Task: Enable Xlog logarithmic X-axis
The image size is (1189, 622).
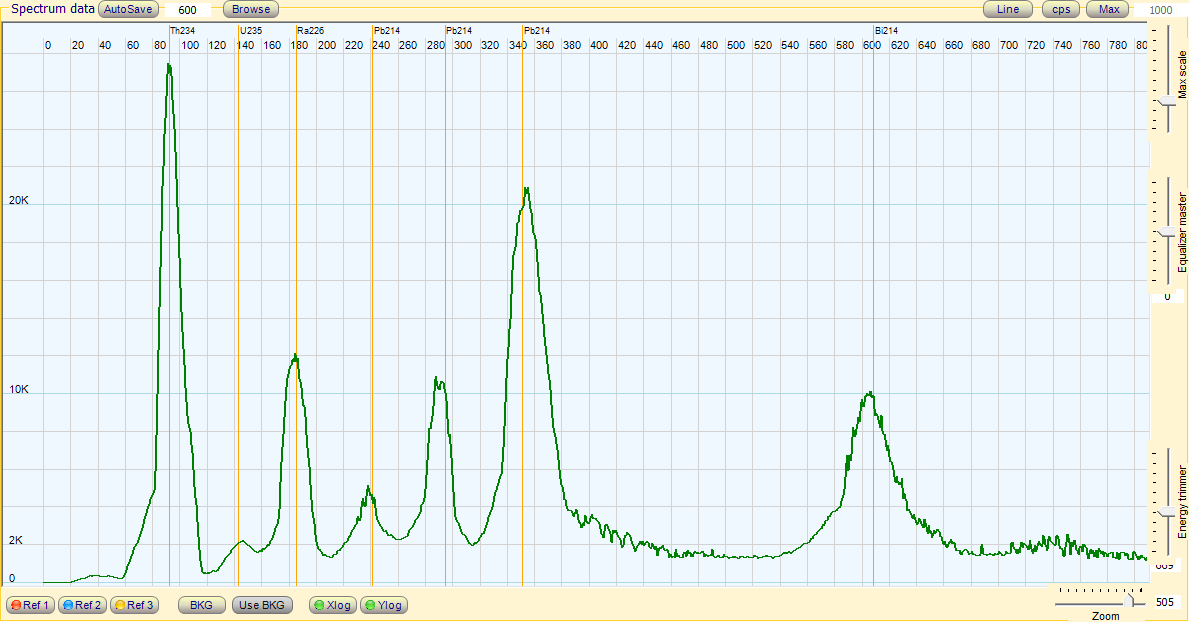Action: pos(331,605)
